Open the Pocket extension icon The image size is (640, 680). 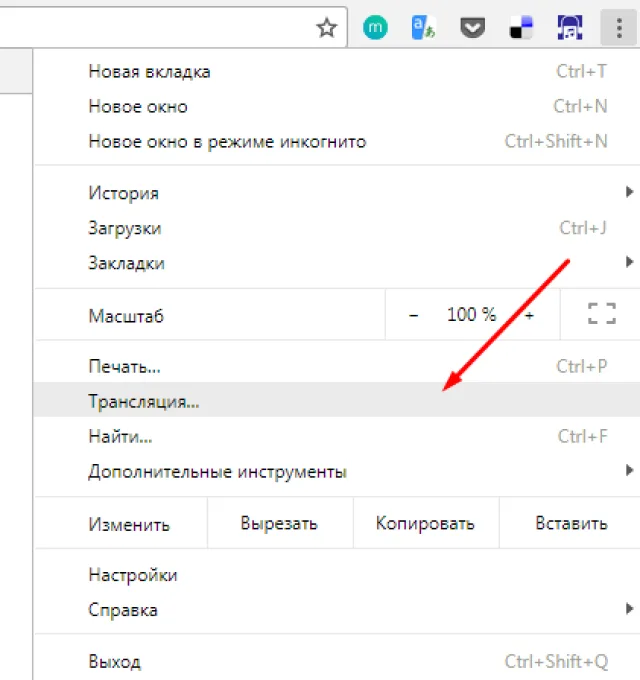pyautogui.click(x=472, y=29)
